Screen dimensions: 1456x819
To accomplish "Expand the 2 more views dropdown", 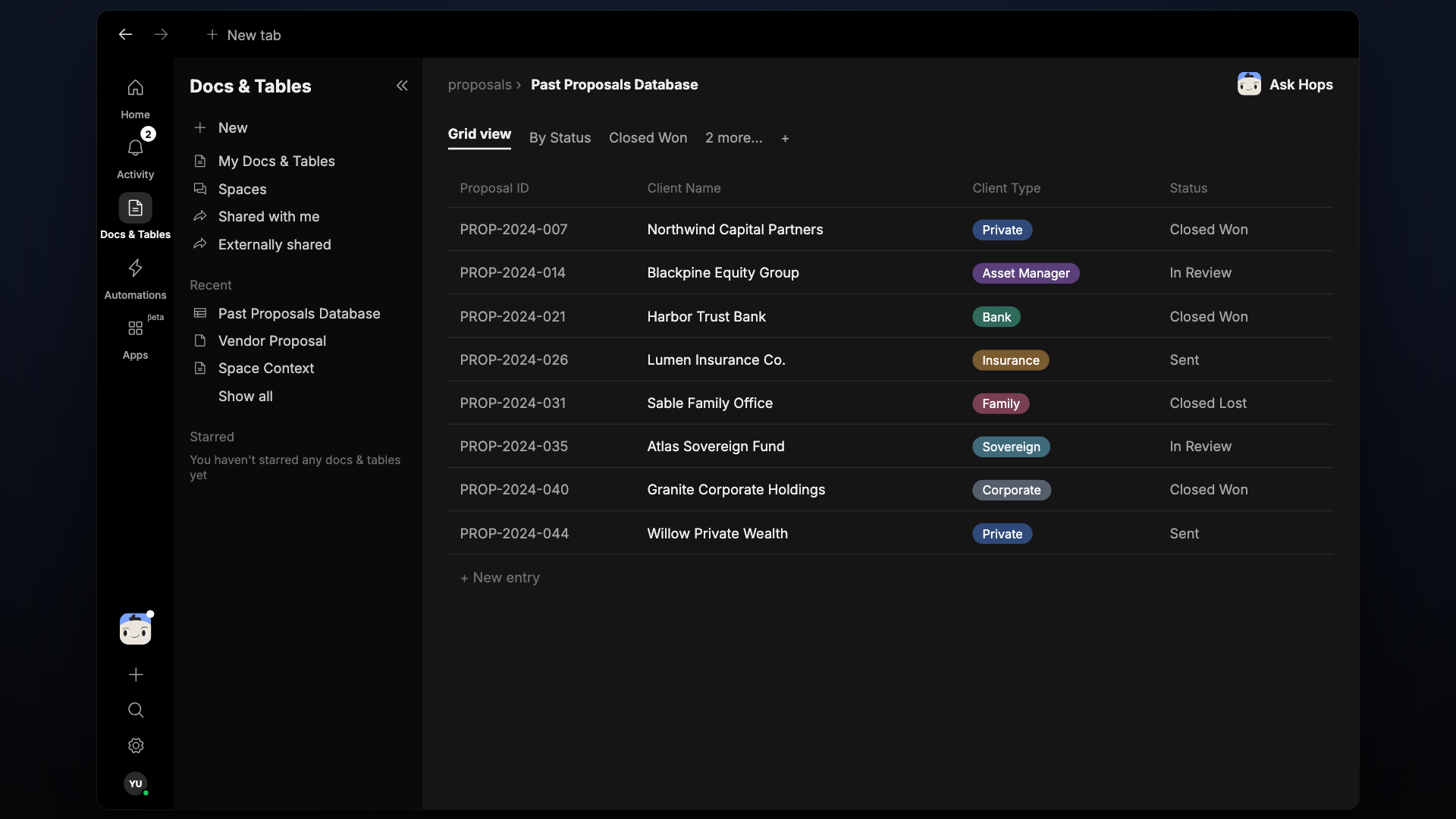I will point(733,137).
